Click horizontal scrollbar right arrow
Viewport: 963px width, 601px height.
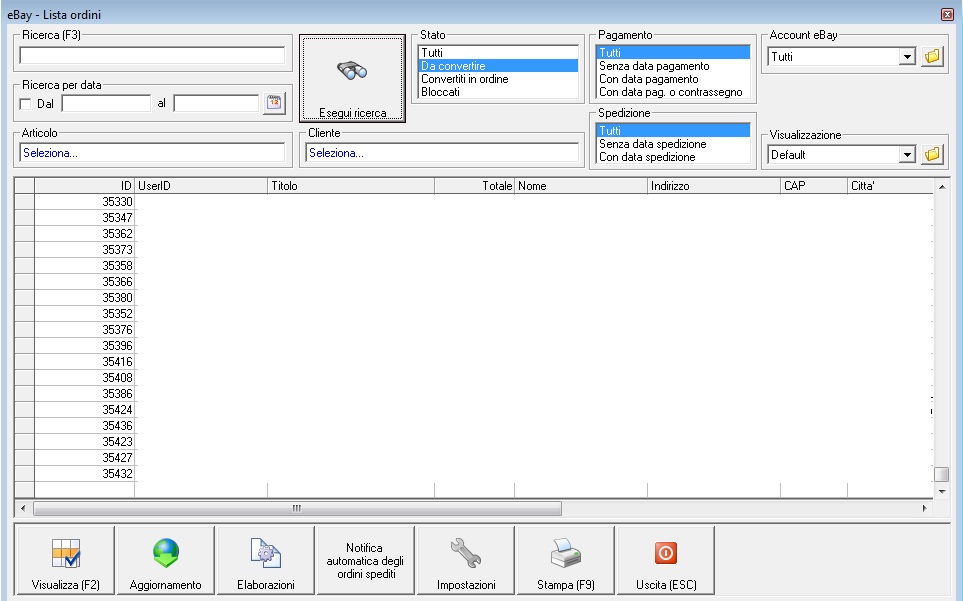coord(925,508)
